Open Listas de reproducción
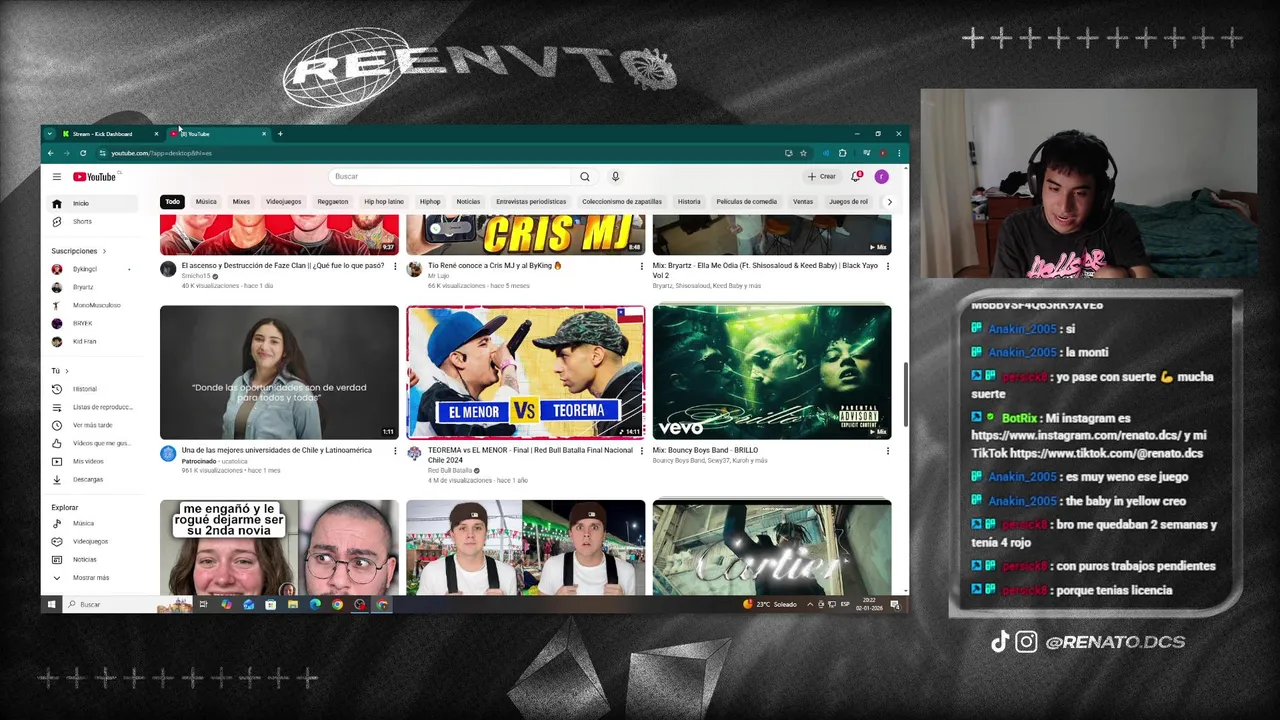 [x=91, y=407]
